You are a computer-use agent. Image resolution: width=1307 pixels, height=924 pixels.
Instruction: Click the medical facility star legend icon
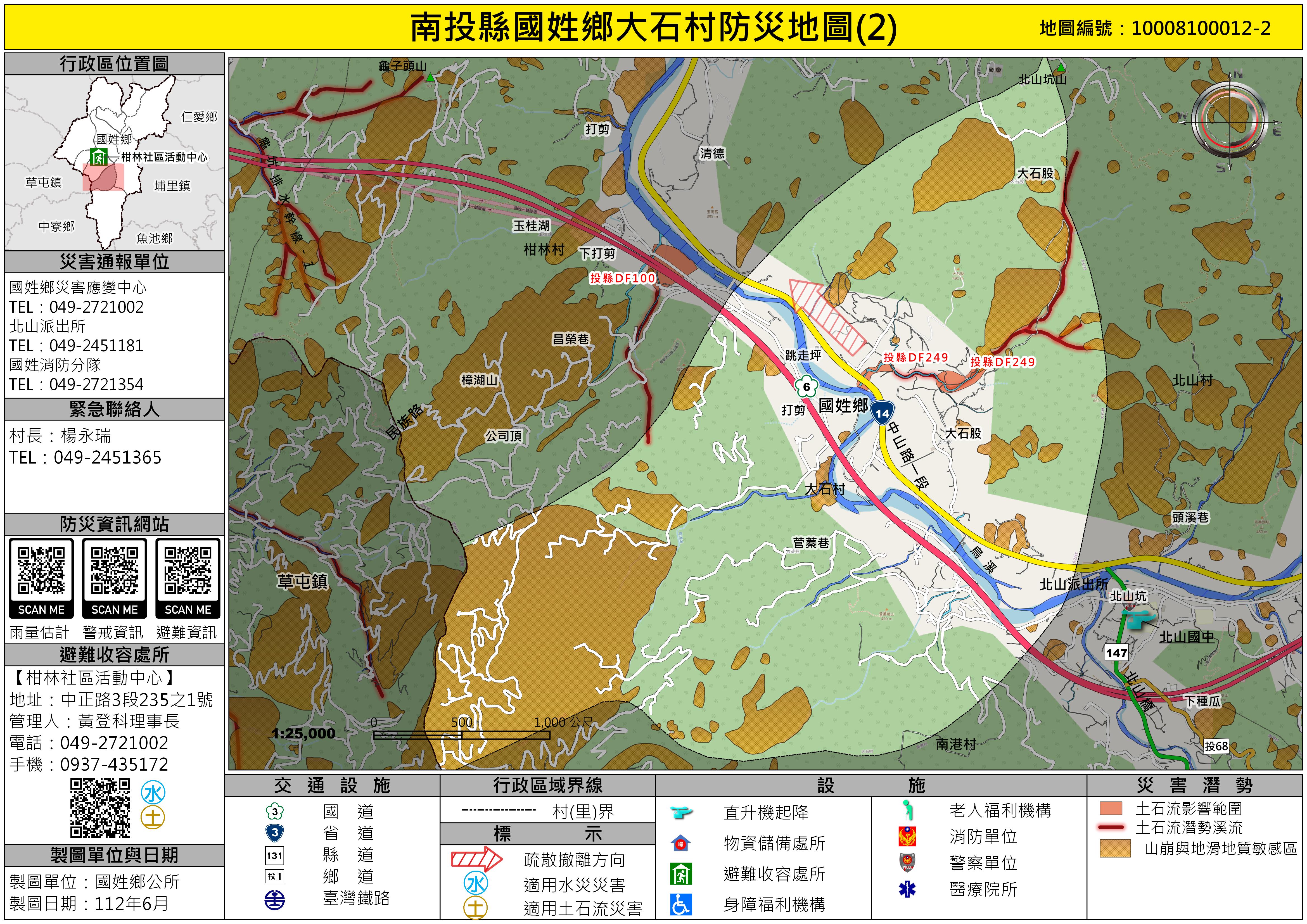(x=907, y=889)
